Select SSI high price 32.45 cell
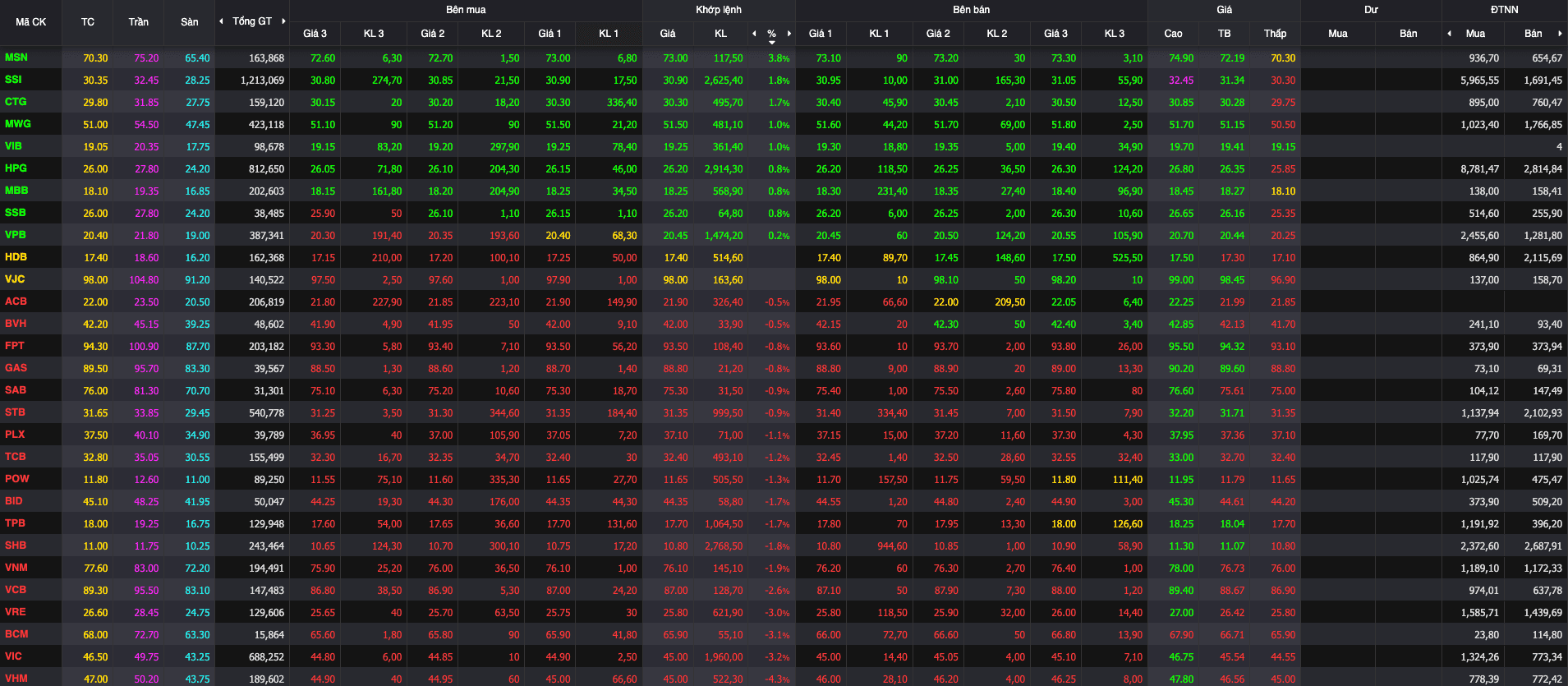 tap(1181, 81)
